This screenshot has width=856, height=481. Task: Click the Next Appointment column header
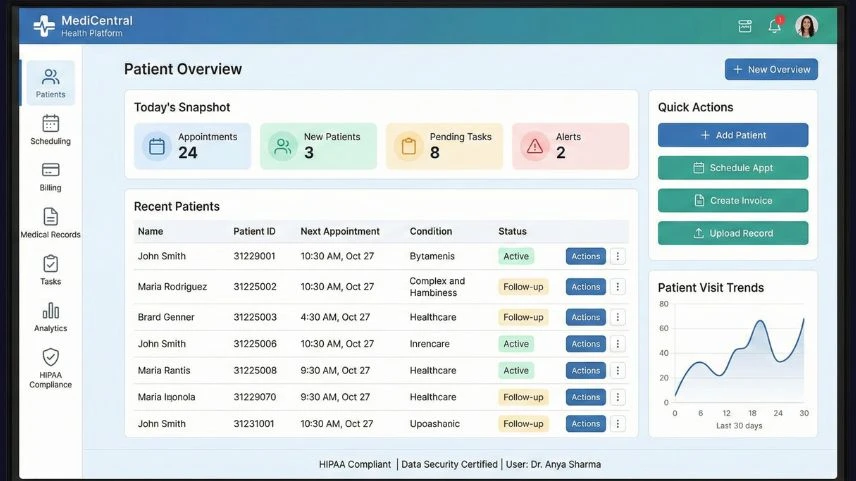click(340, 231)
